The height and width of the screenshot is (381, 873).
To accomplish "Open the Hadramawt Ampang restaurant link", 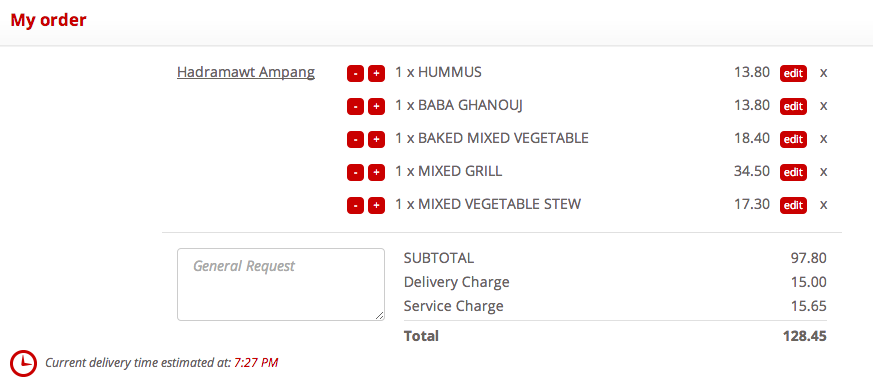I will [x=246, y=72].
